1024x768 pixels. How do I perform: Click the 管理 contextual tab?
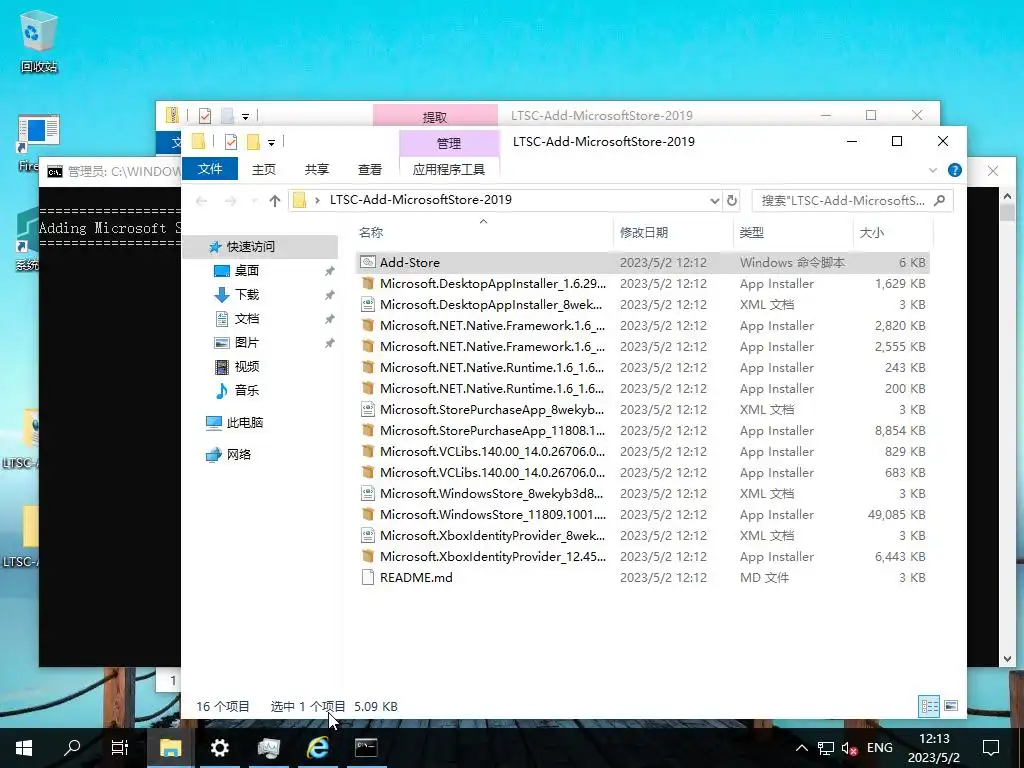449,142
